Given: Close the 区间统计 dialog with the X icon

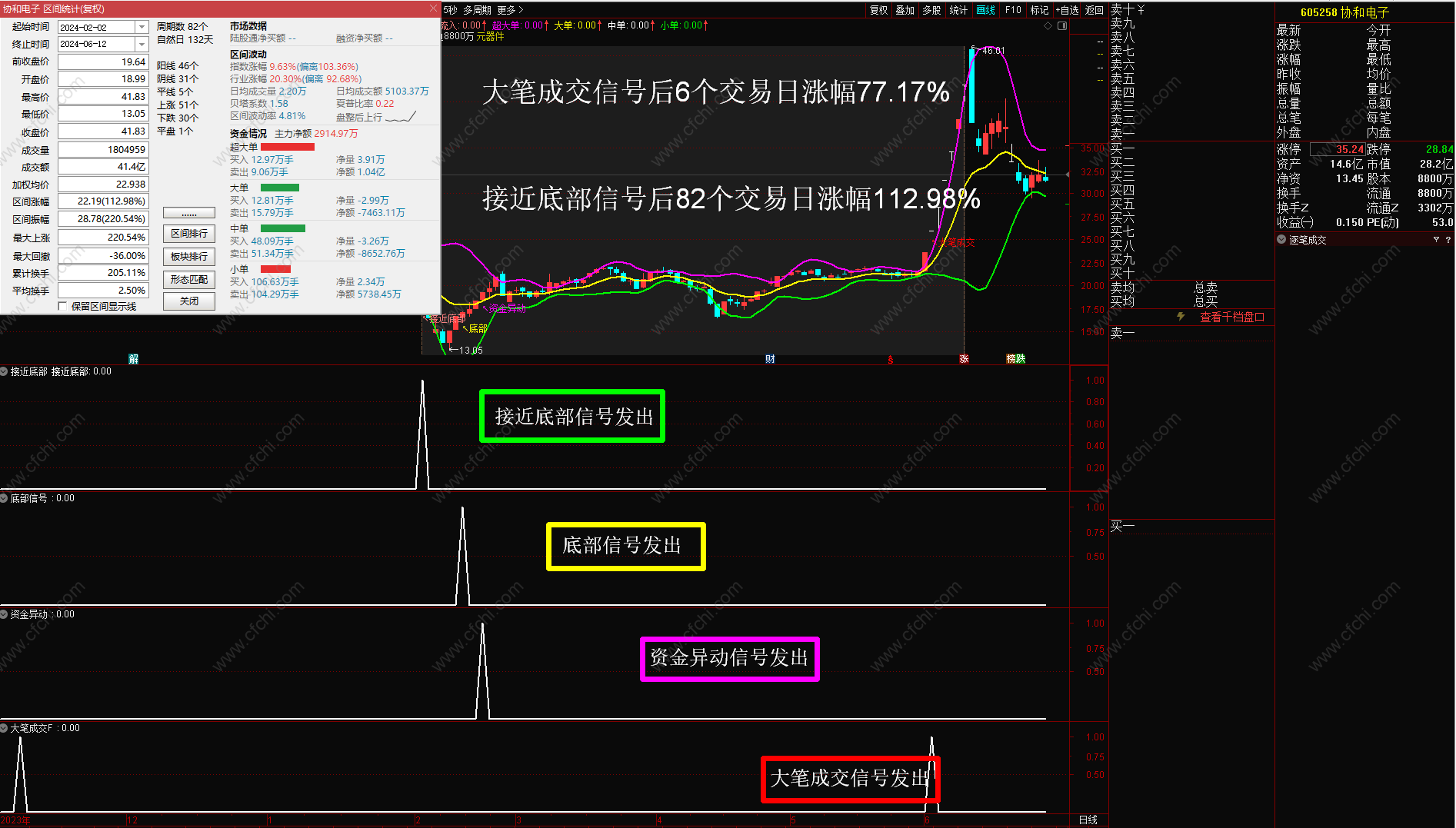Looking at the screenshot, I should [x=433, y=8].
